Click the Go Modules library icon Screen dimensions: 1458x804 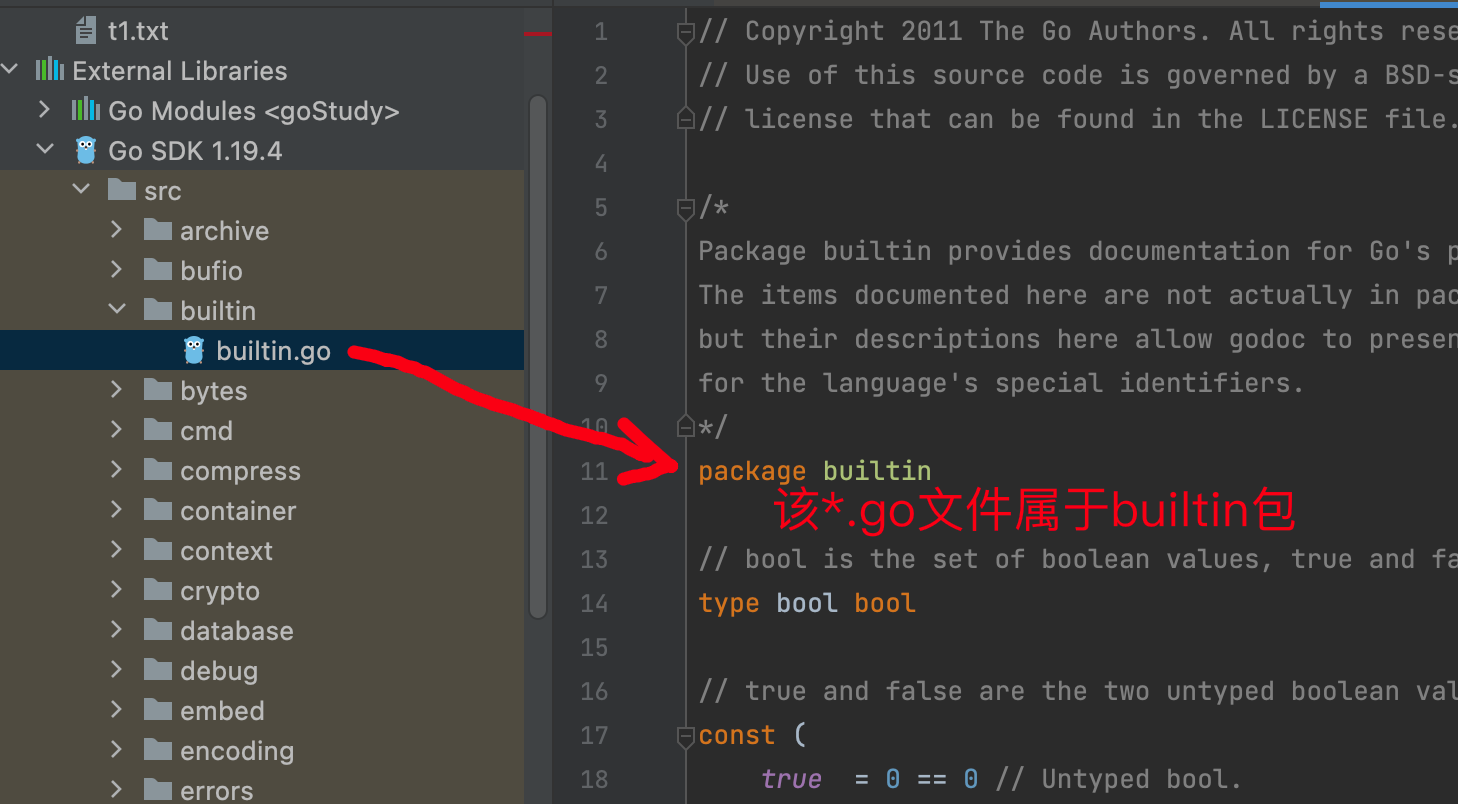[86, 110]
